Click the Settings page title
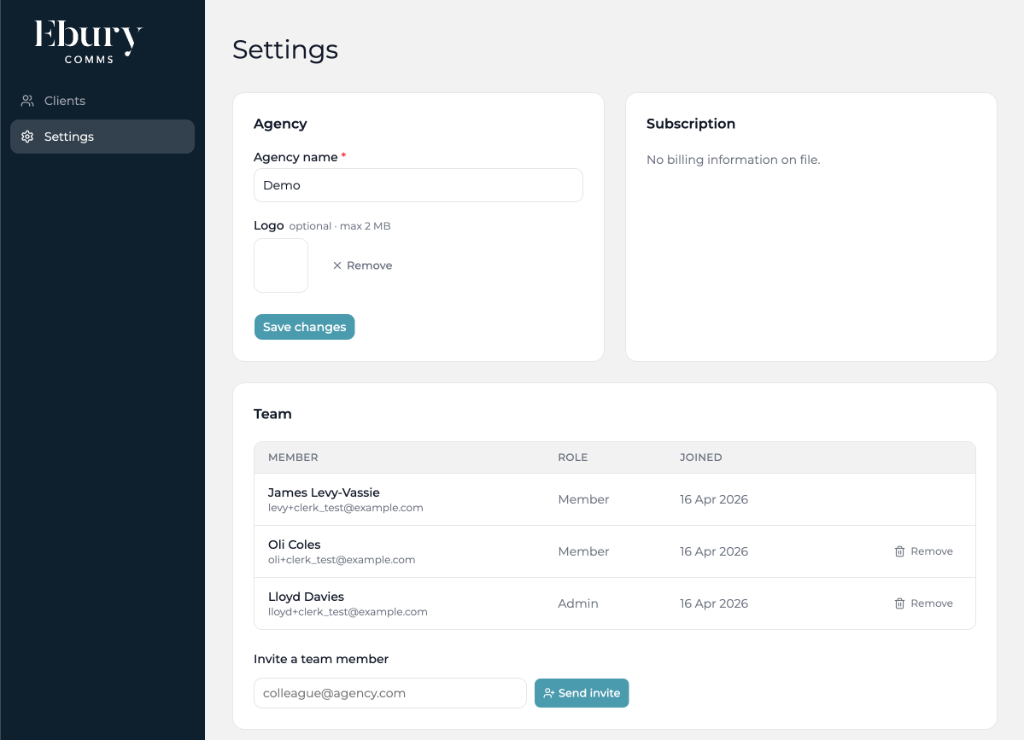 coord(285,50)
